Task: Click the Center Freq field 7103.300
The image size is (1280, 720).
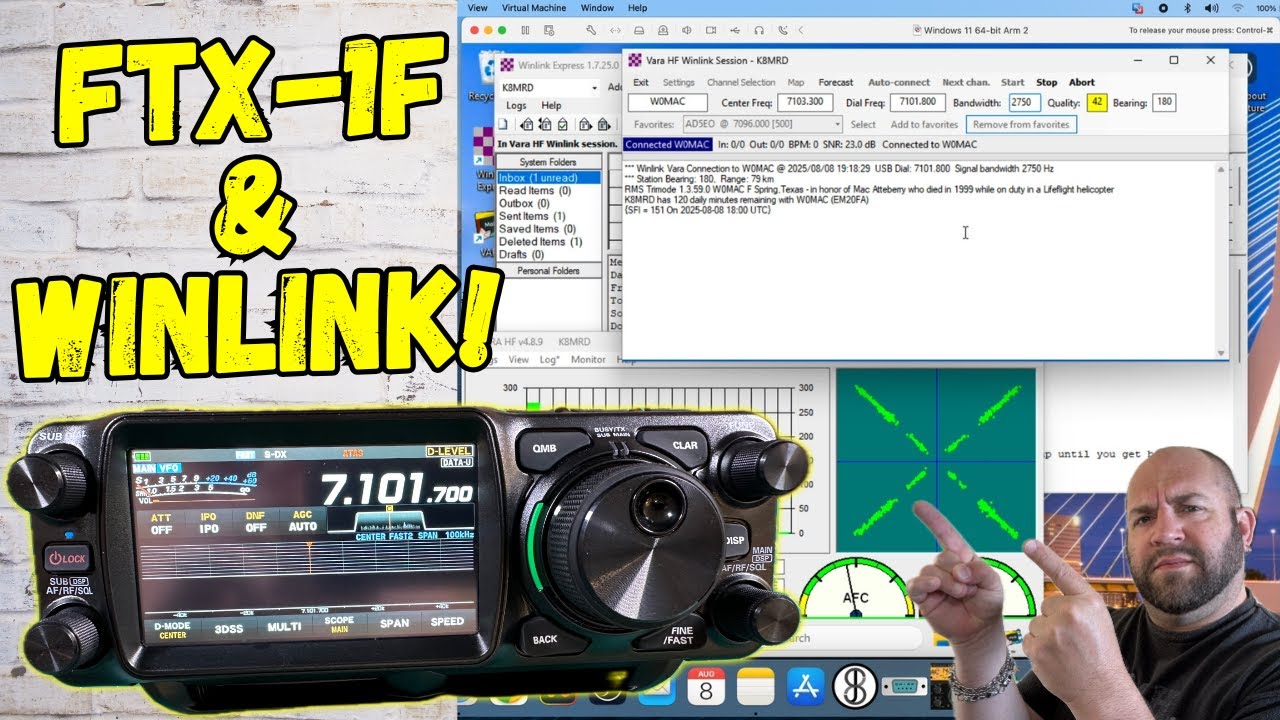Action: [805, 102]
